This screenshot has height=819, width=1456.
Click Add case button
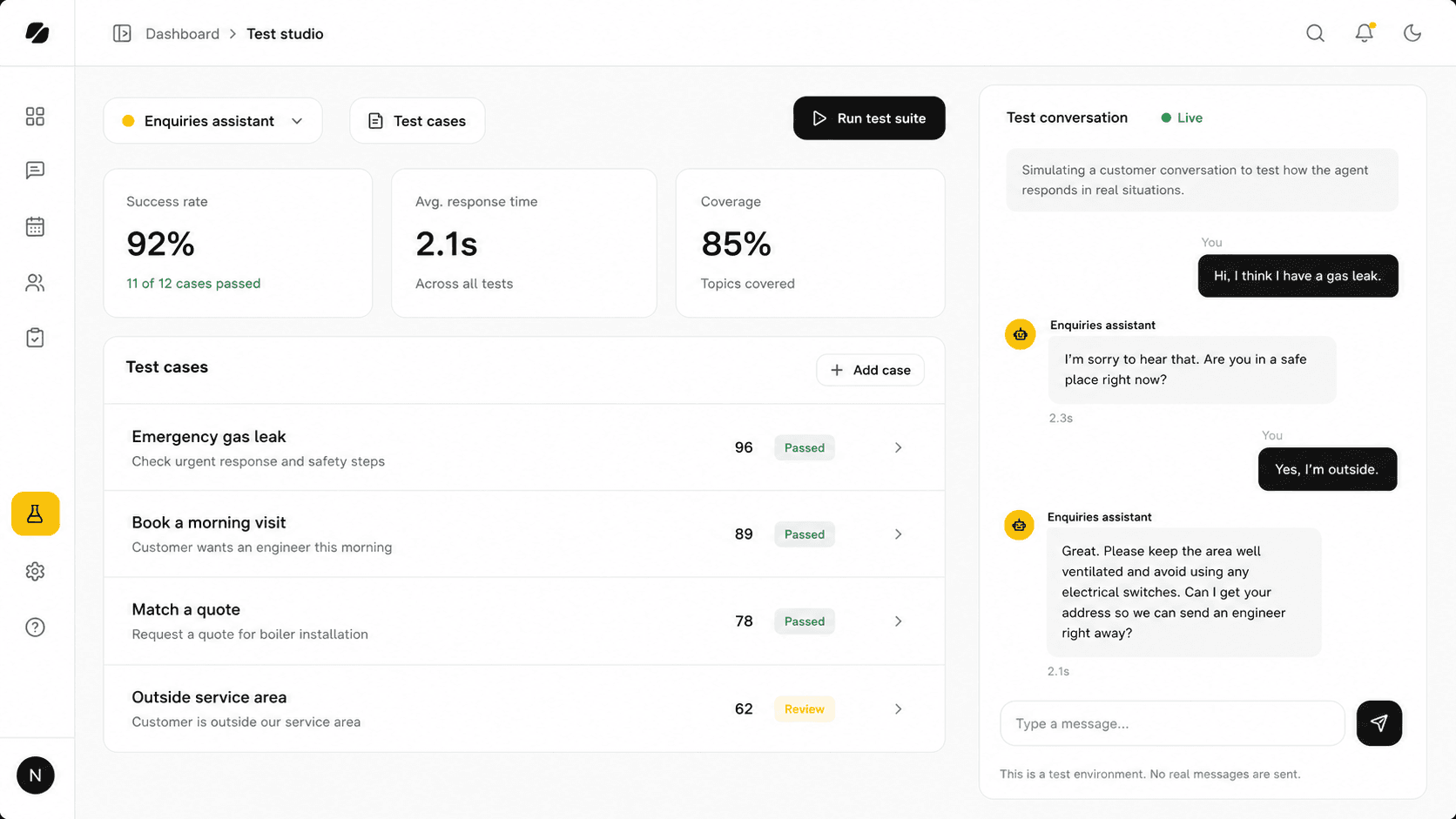click(870, 370)
